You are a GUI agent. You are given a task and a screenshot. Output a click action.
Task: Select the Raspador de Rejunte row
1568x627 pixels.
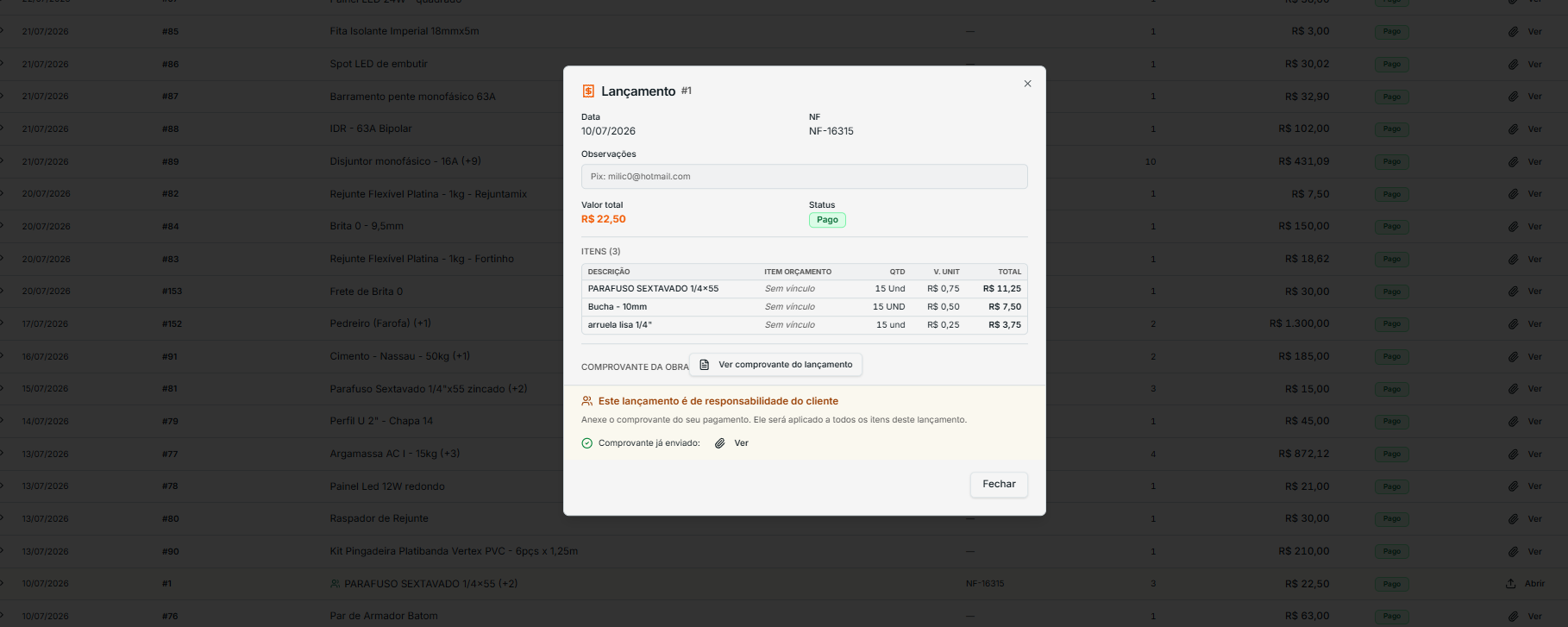(784, 519)
